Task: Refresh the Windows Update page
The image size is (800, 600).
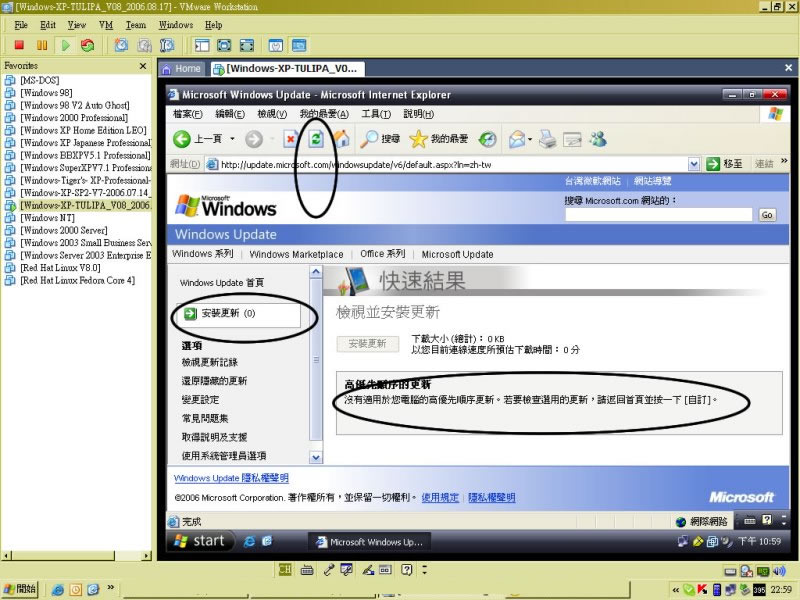Action: [316, 139]
